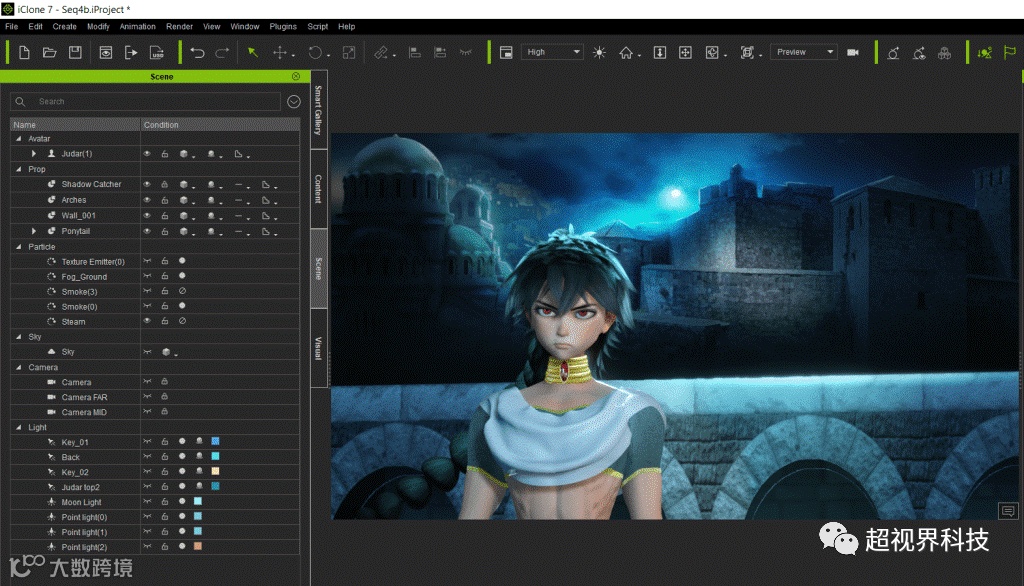Choose the Move tool
The width and height of the screenshot is (1024, 586).
pos(280,53)
